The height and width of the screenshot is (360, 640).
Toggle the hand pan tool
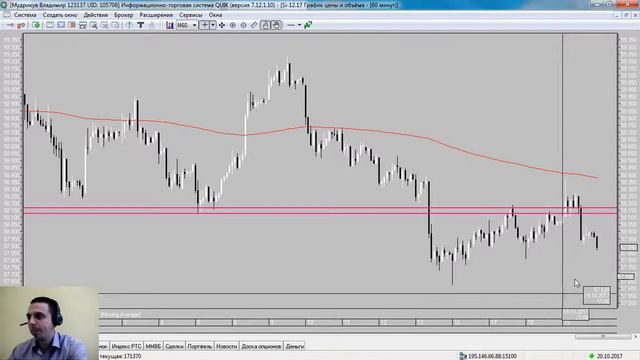tap(276, 25)
